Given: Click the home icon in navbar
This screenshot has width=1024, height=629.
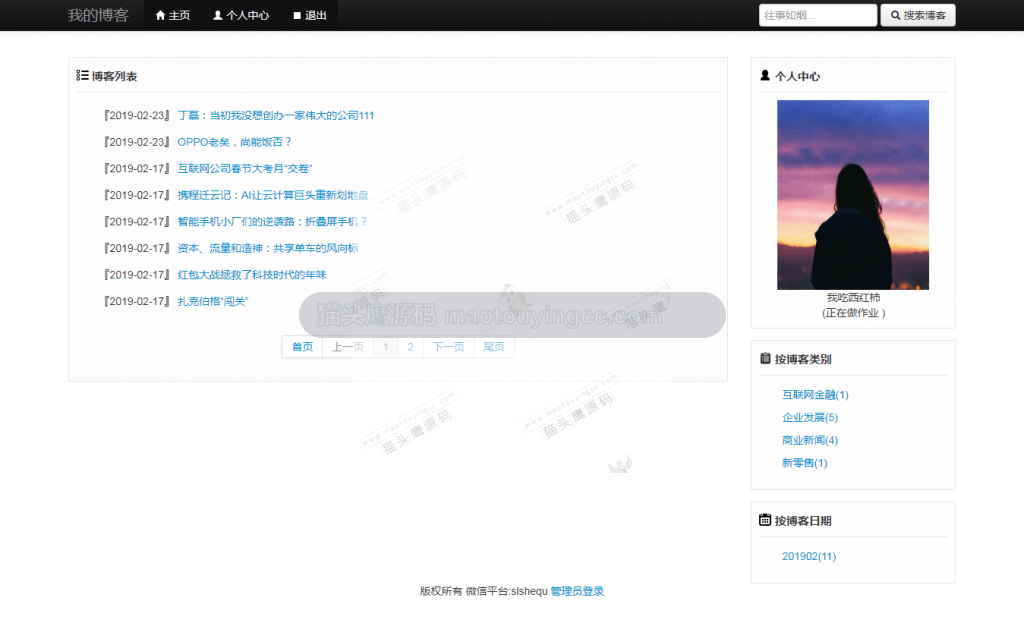Looking at the screenshot, I should tap(160, 15).
